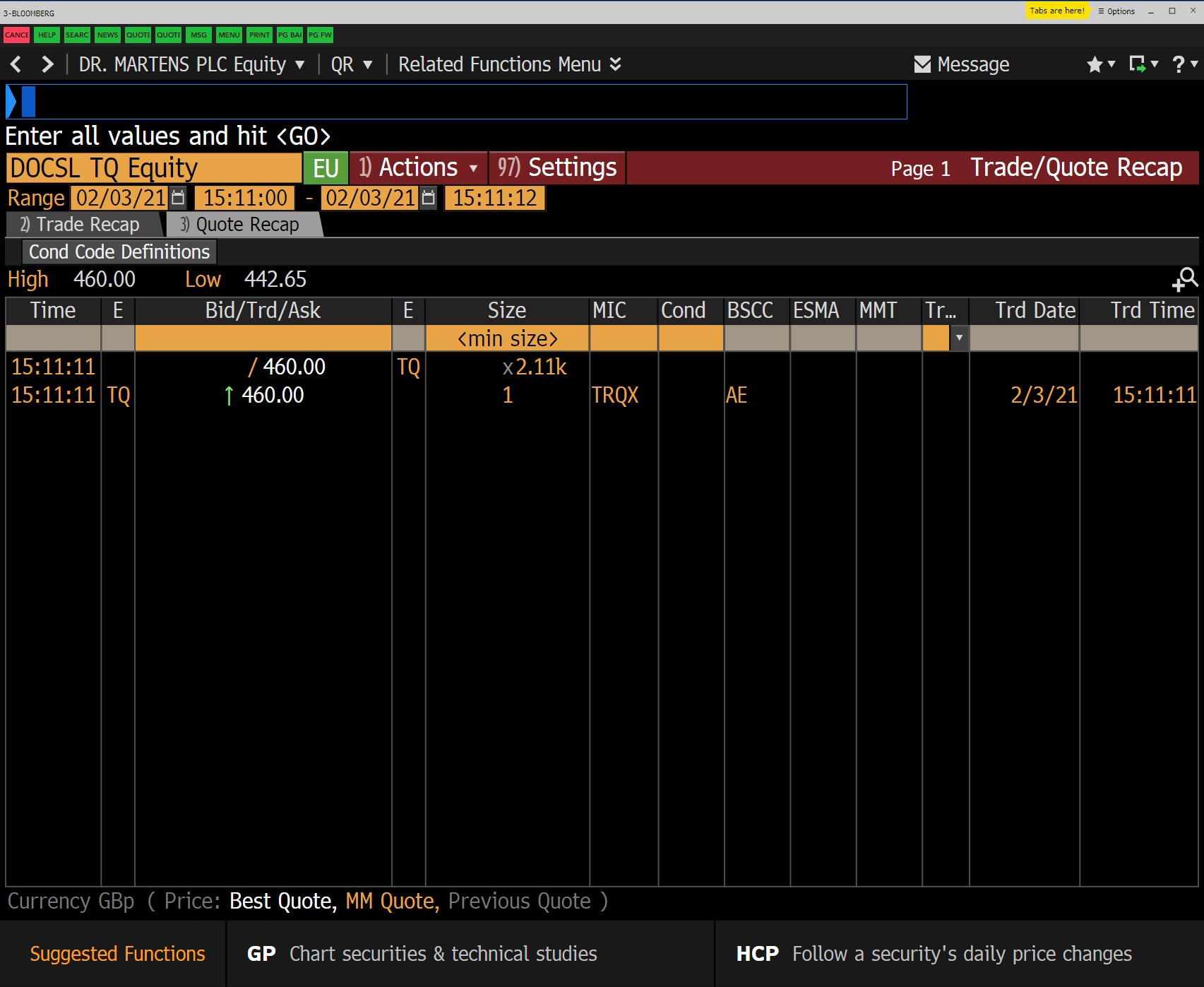Click the green PRINT key button
Viewport: 1204px width, 987px height.
[x=259, y=35]
